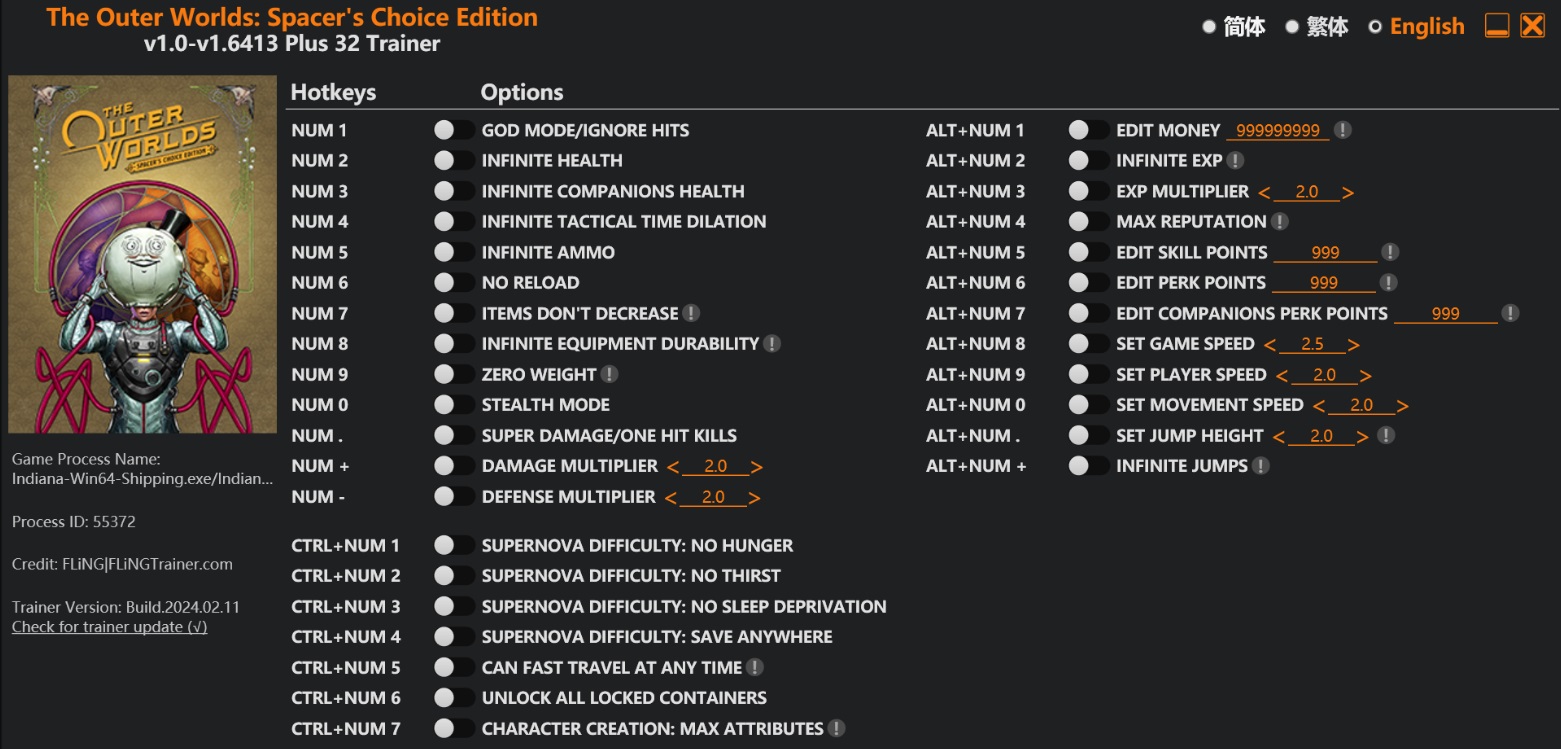
Task: Switch language to 简体
Action: [1233, 26]
